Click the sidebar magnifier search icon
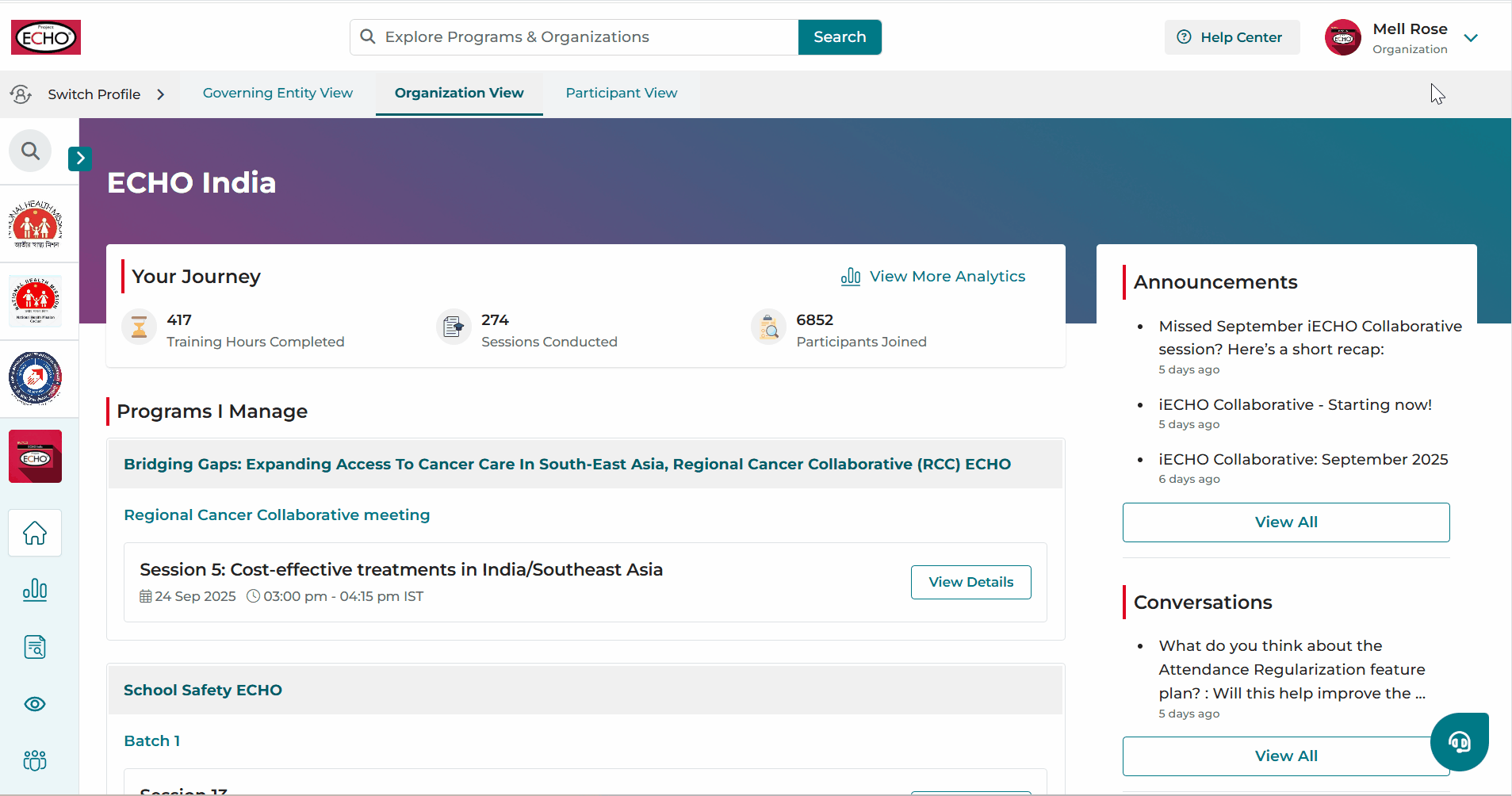This screenshot has height=796, width=1512. (x=30, y=151)
